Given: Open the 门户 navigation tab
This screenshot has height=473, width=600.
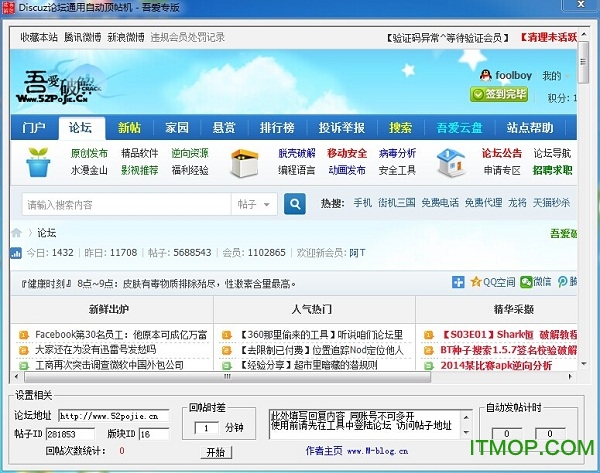Looking at the screenshot, I should point(34,127).
